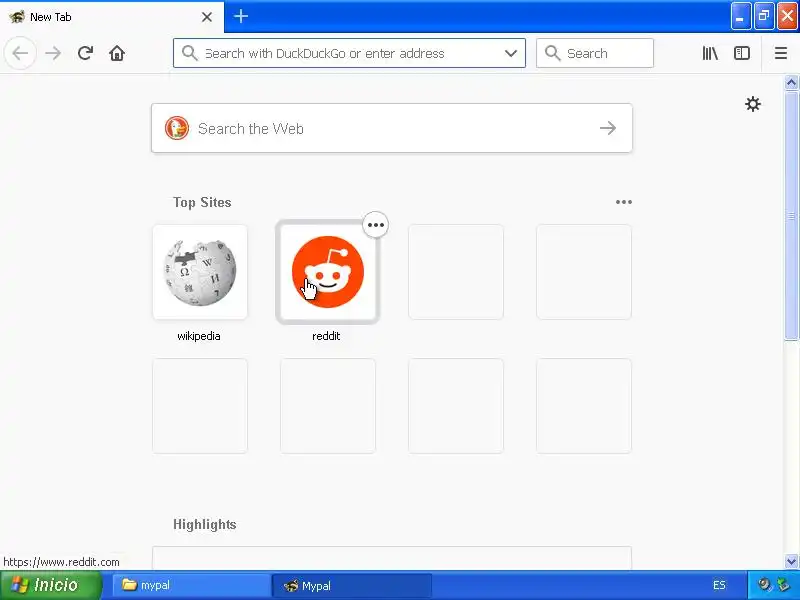Open the reddit top site tile
Viewport: 800px width, 600px height.
point(328,272)
